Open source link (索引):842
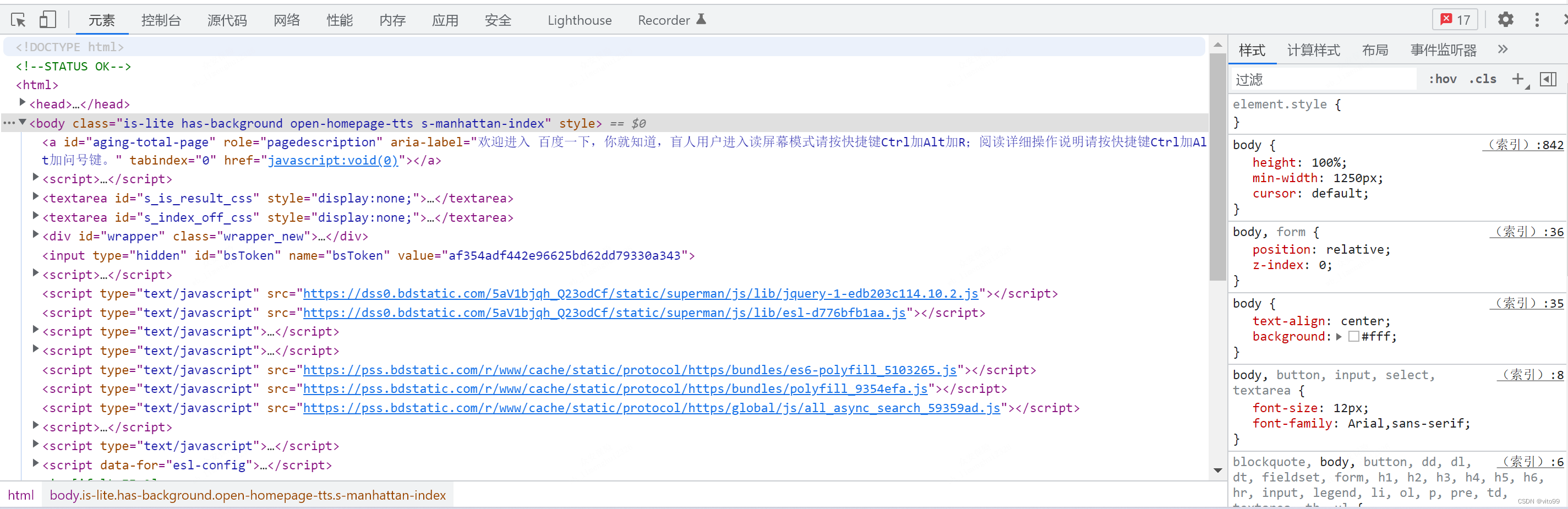This screenshot has height=509, width=1568. pos(1523,145)
